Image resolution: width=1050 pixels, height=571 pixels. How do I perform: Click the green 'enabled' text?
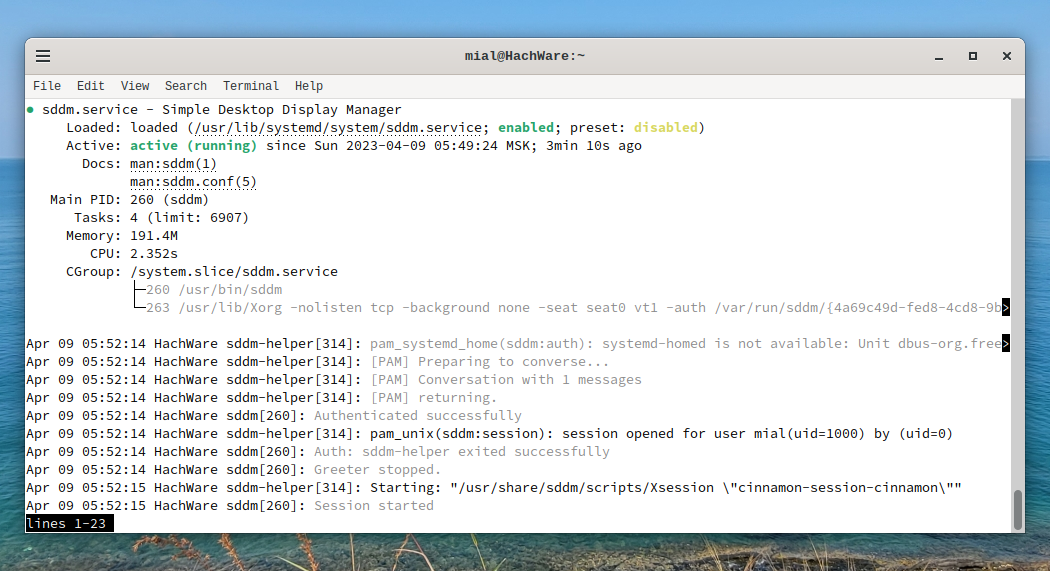point(526,128)
